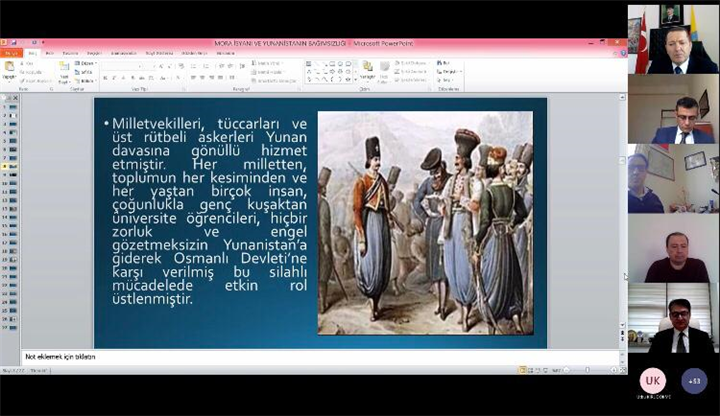Open the Yerleştir arrange dropdown
The image size is (720, 416).
pos(367,72)
